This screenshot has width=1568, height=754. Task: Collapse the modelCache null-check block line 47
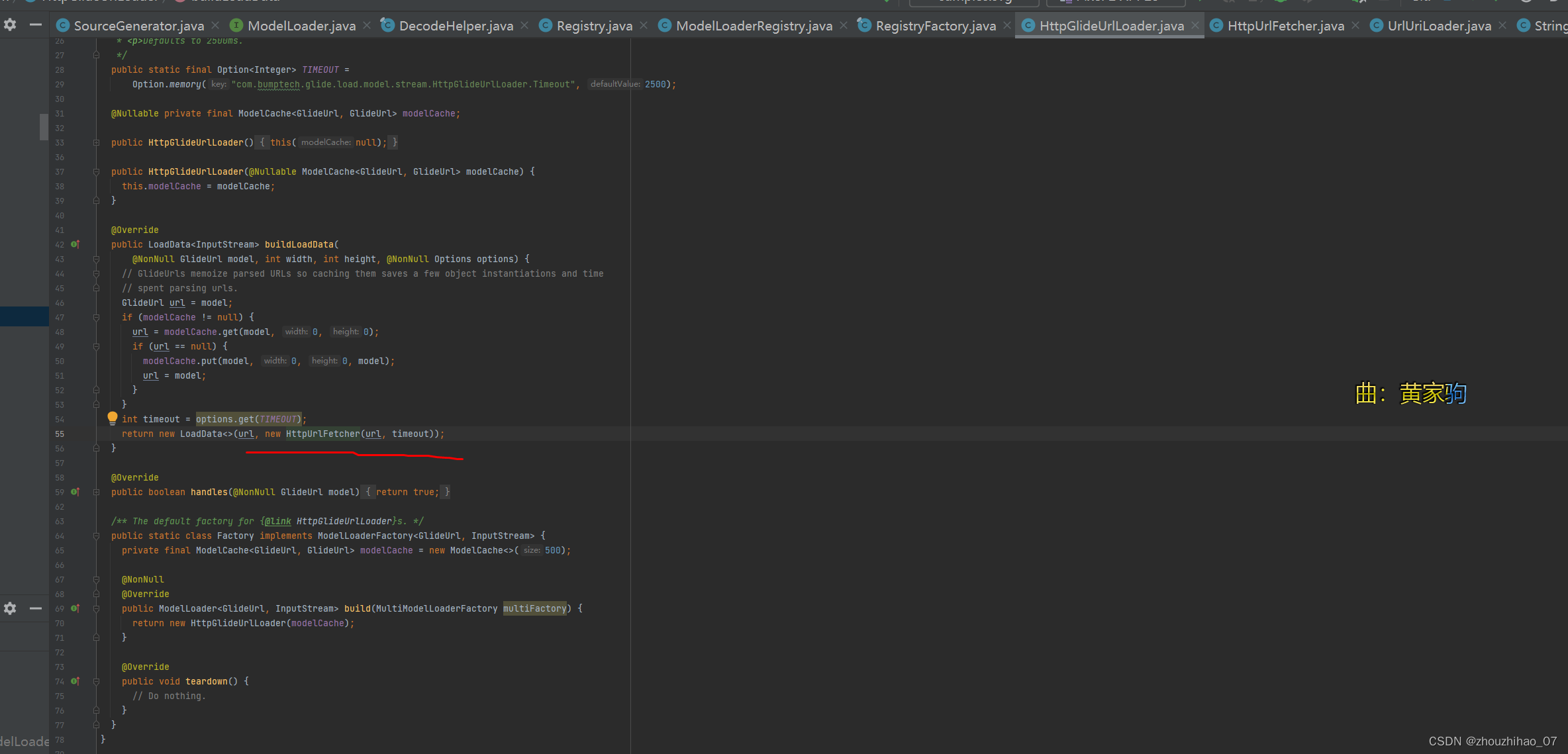[x=96, y=317]
